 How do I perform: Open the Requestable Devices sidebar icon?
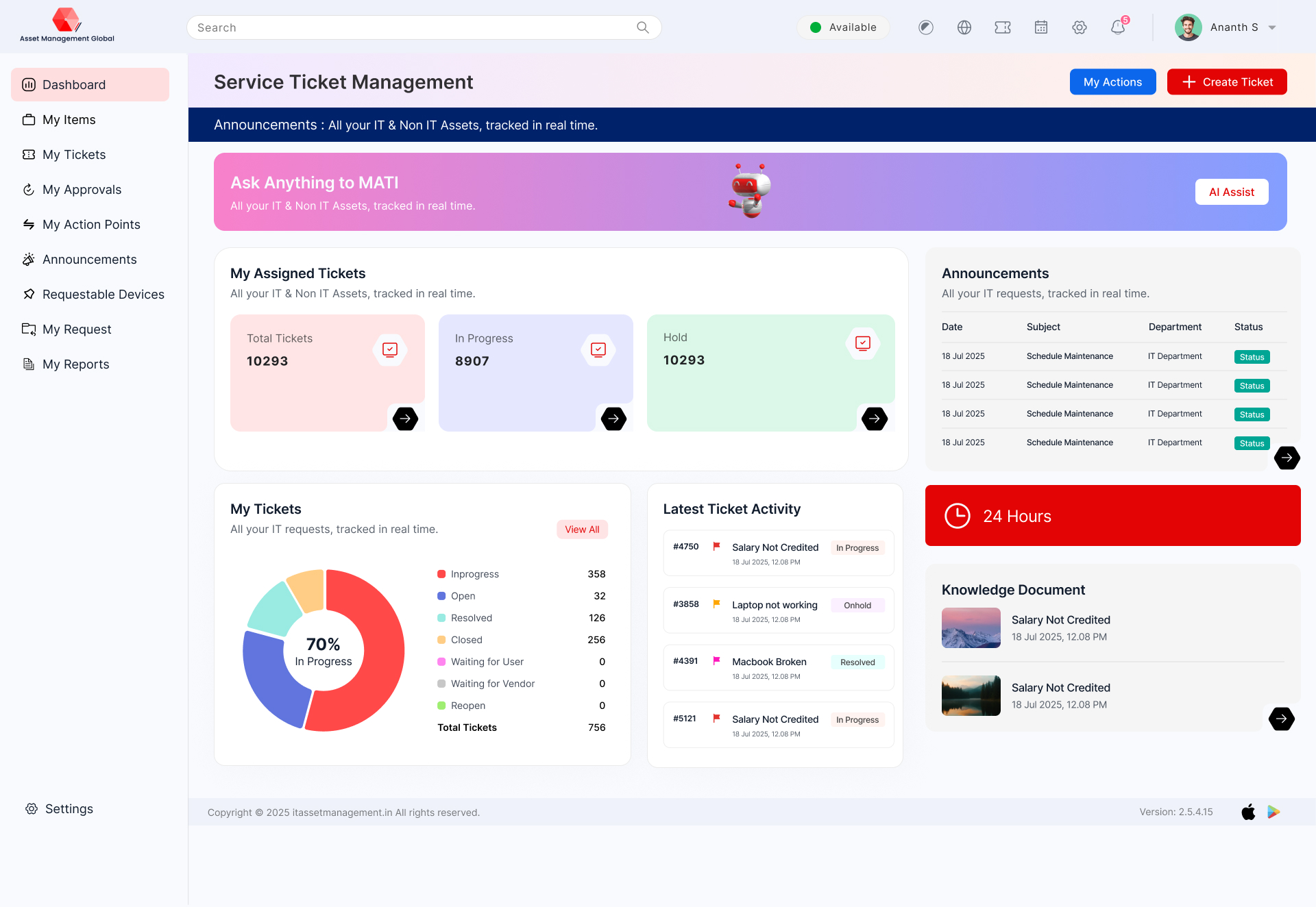click(x=29, y=294)
